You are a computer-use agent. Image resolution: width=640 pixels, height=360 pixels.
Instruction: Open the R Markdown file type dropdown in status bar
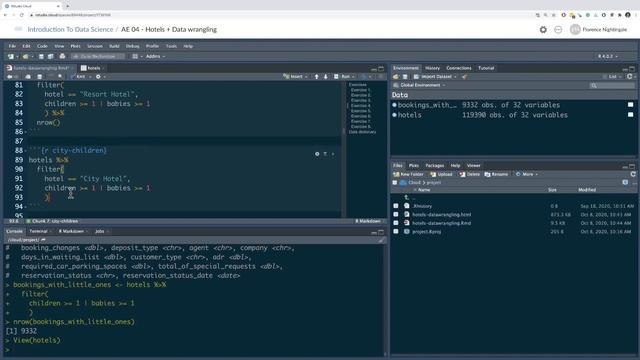click(x=369, y=221)
